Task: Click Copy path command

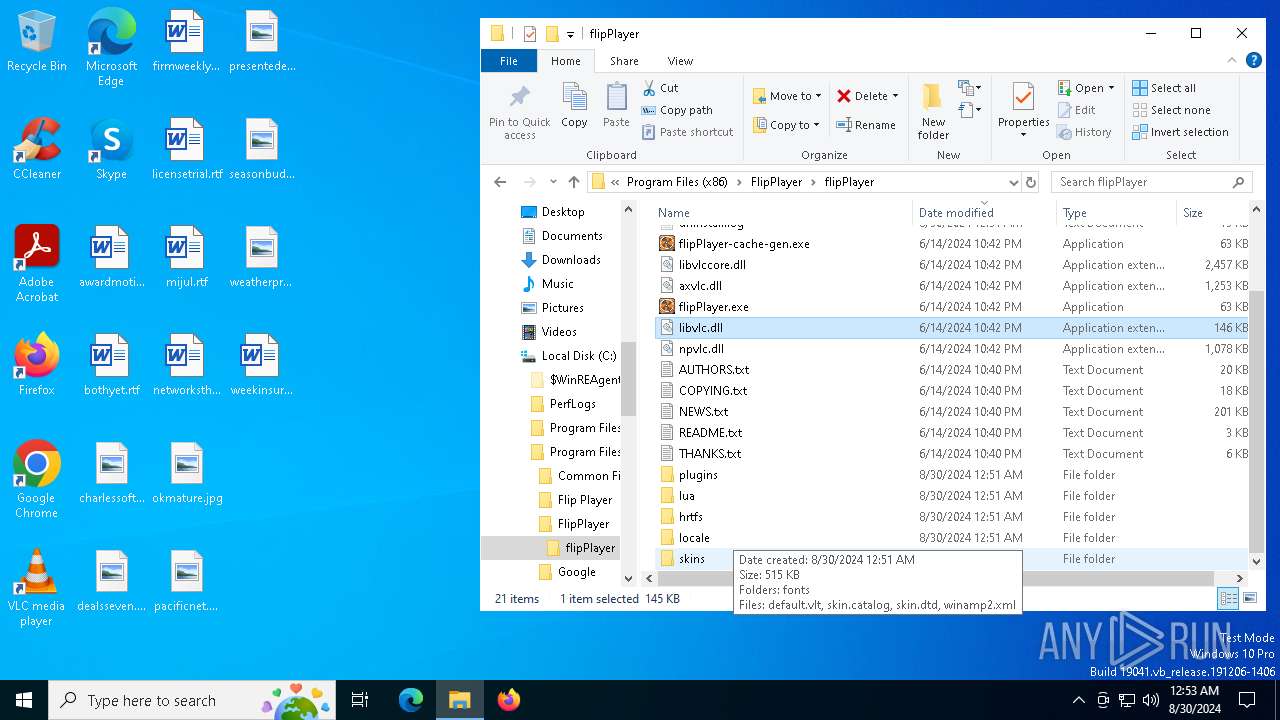Action: [677, 110]
